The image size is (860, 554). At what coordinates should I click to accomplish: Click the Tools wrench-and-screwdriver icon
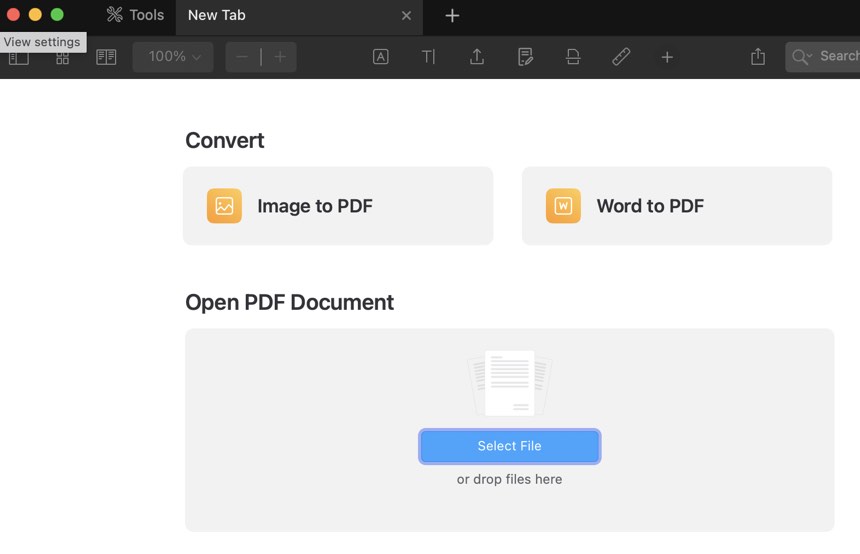coord(115,15)
